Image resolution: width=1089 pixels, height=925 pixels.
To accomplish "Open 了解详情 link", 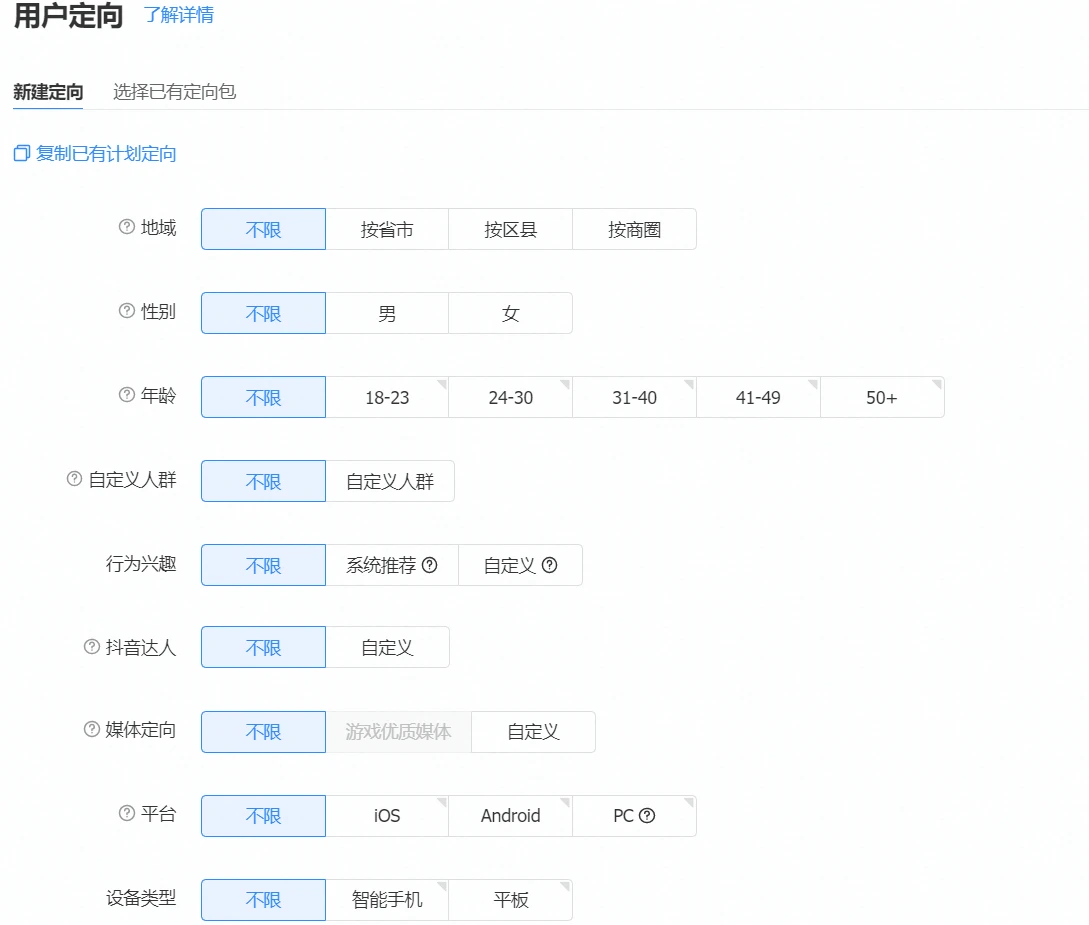I will pos(178,15).
